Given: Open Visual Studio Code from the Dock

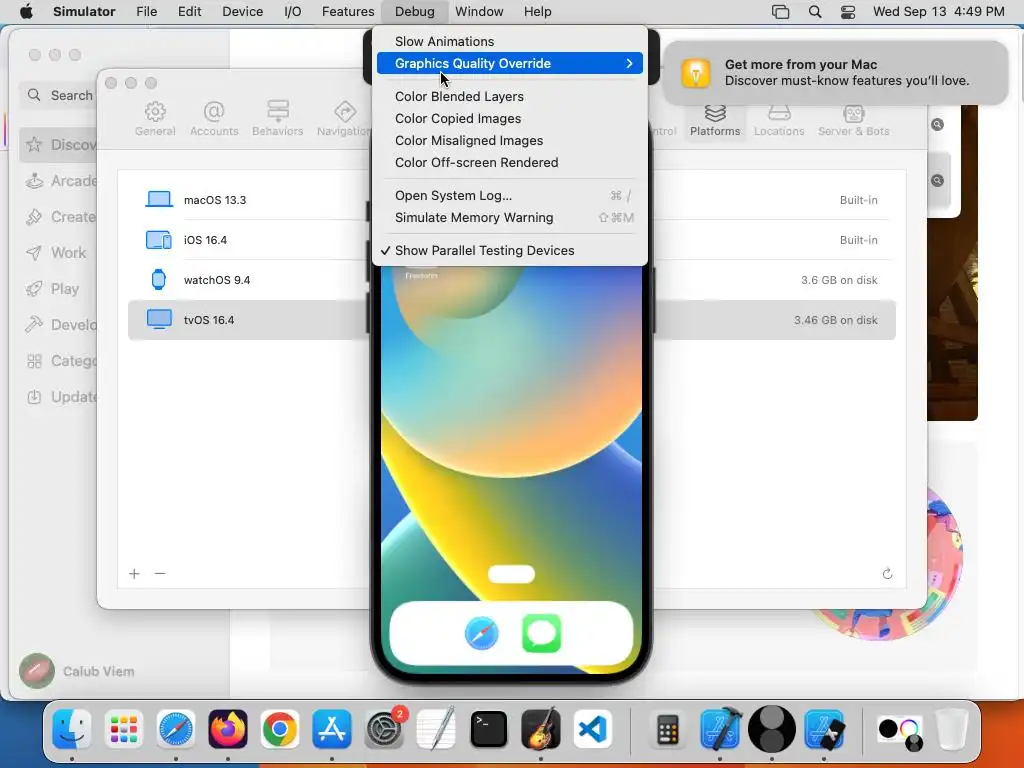Looking at the screenshot, I should point(593,729).
